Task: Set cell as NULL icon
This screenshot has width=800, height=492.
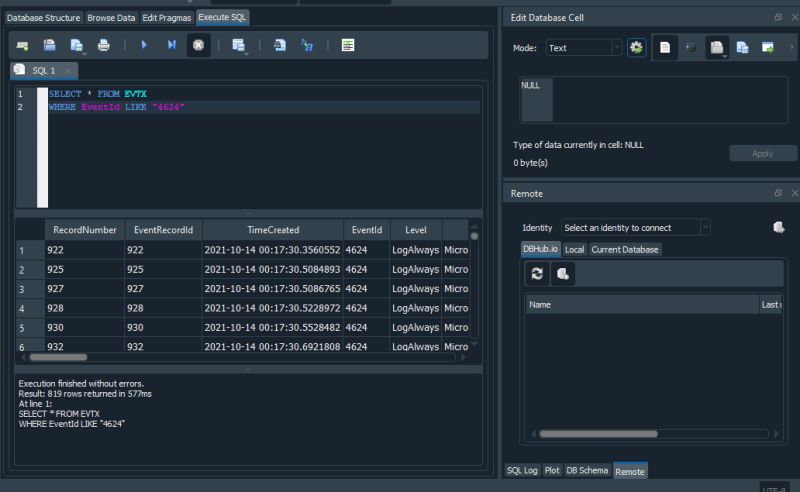Action: point(691,48)
